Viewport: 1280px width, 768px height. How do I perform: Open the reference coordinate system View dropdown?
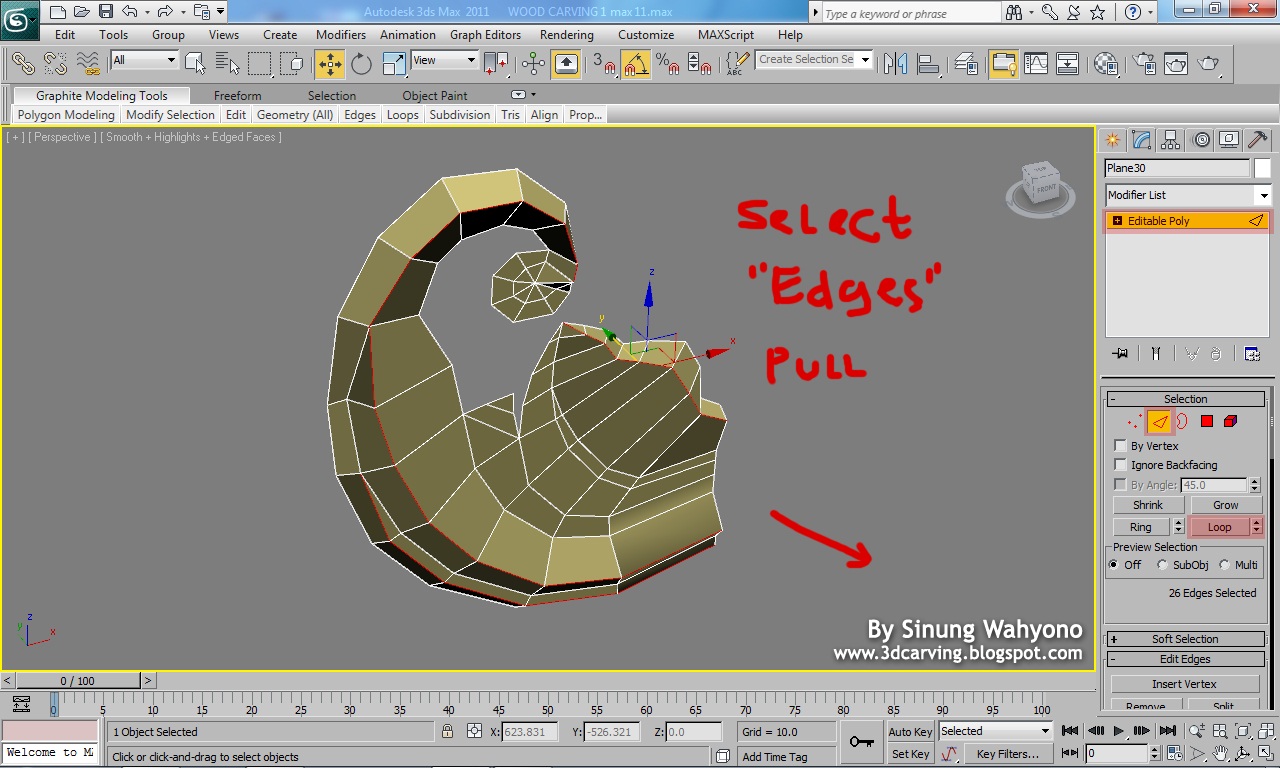444,60
